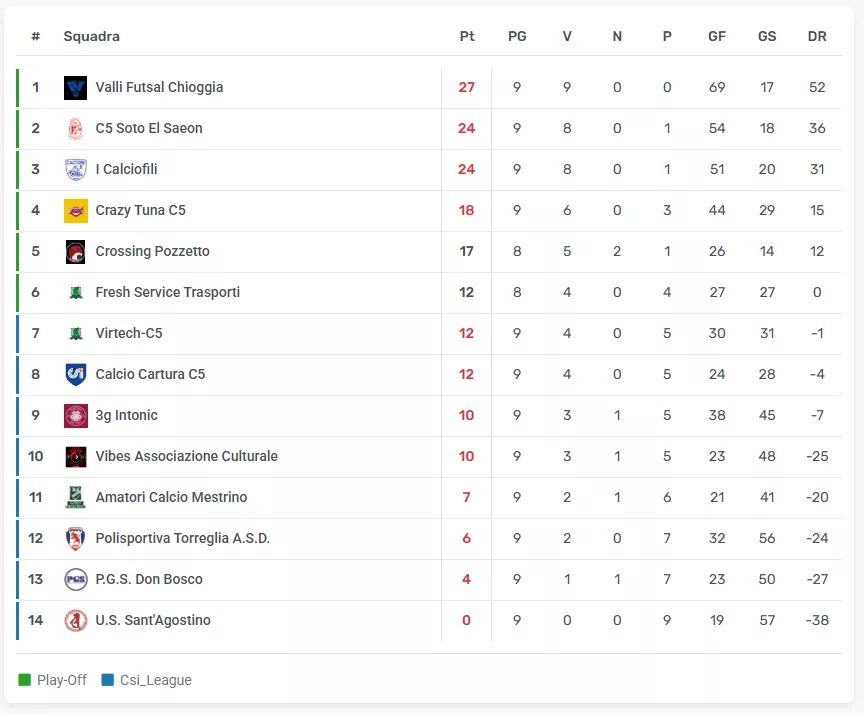Open Vibes Associazione Culturale team link

(186, 457)
